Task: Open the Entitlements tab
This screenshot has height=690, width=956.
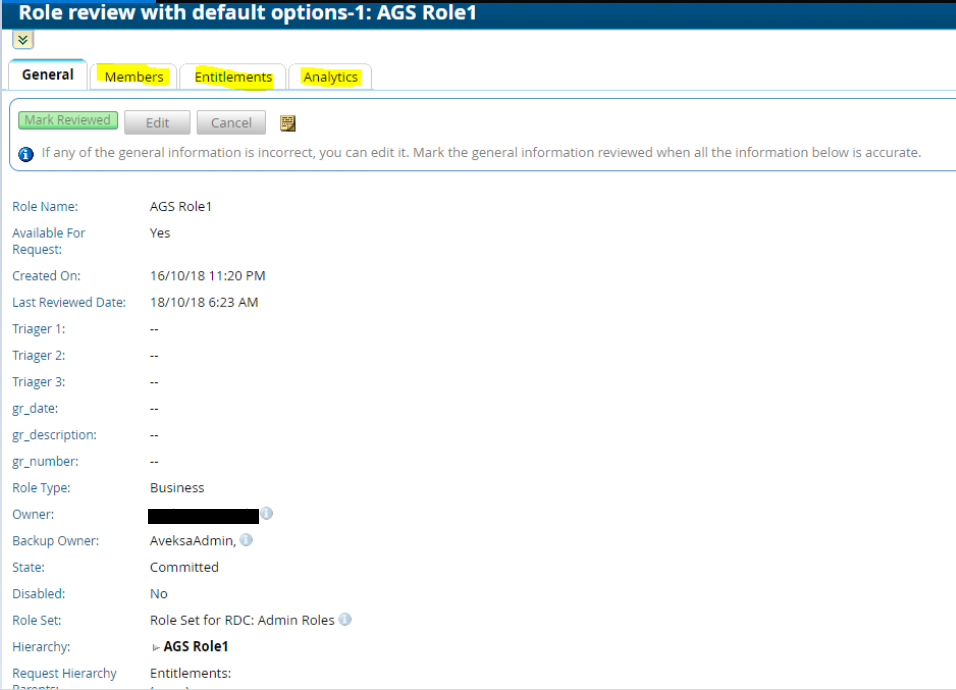Action: point(233,77)
